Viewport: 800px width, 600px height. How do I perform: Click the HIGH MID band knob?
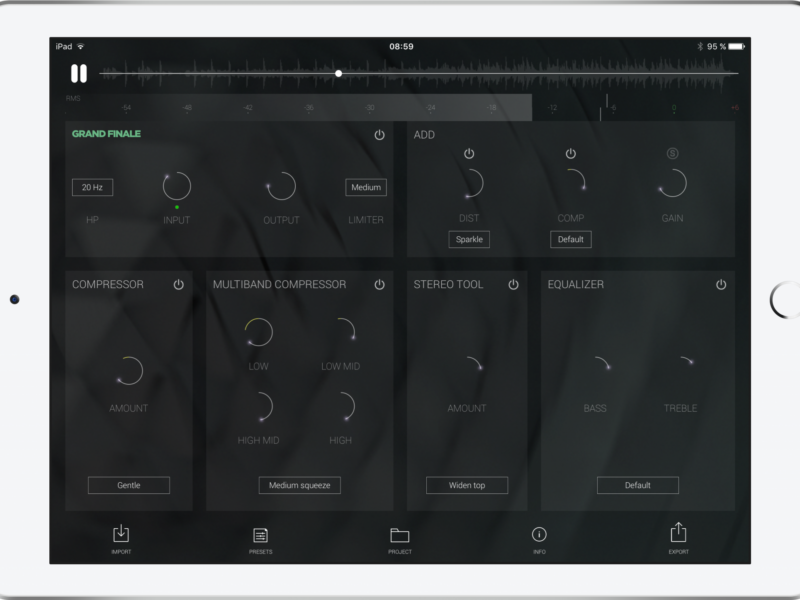click(x=259, y=407)
